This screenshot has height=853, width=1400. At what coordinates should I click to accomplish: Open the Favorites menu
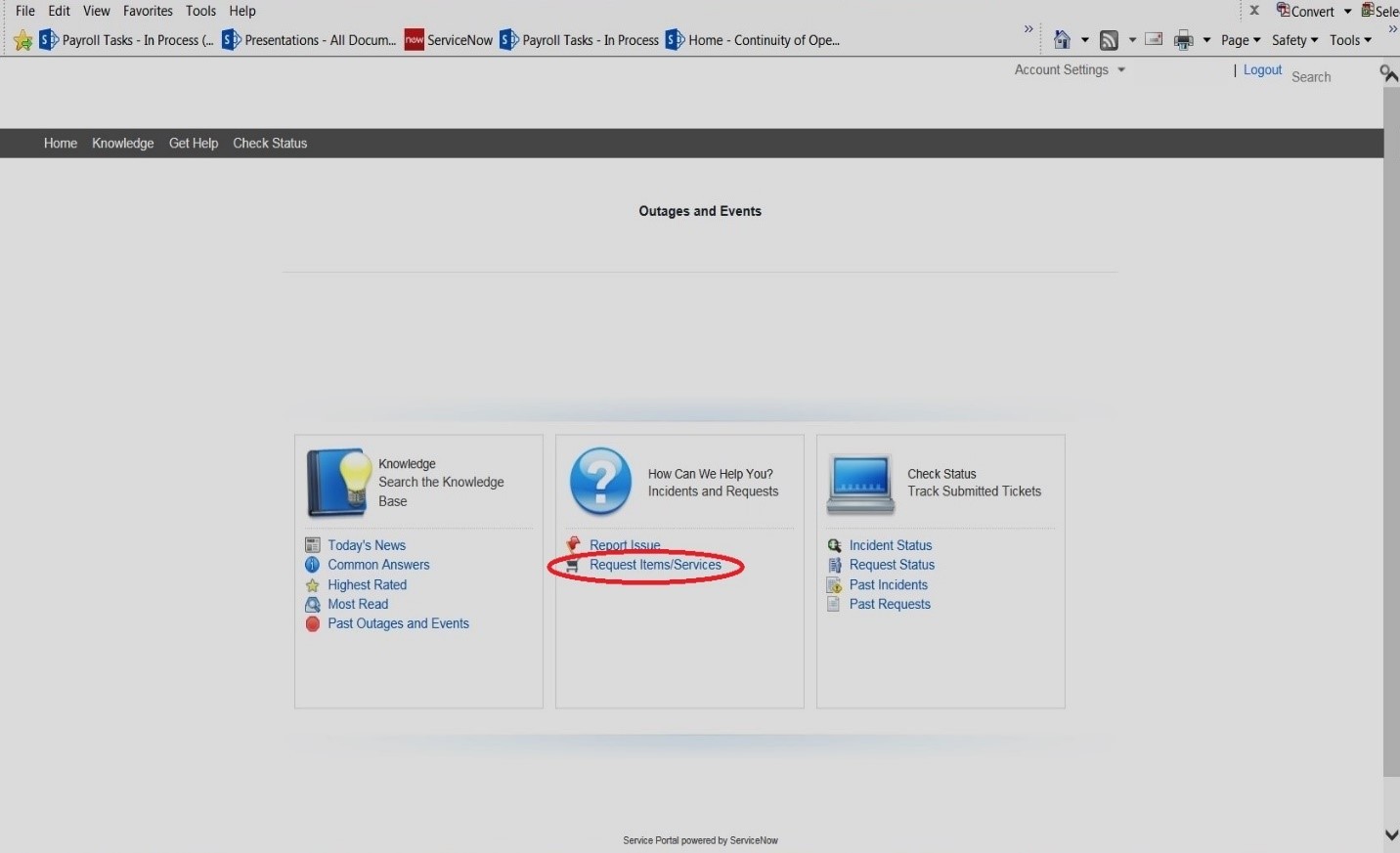[148, 11]
